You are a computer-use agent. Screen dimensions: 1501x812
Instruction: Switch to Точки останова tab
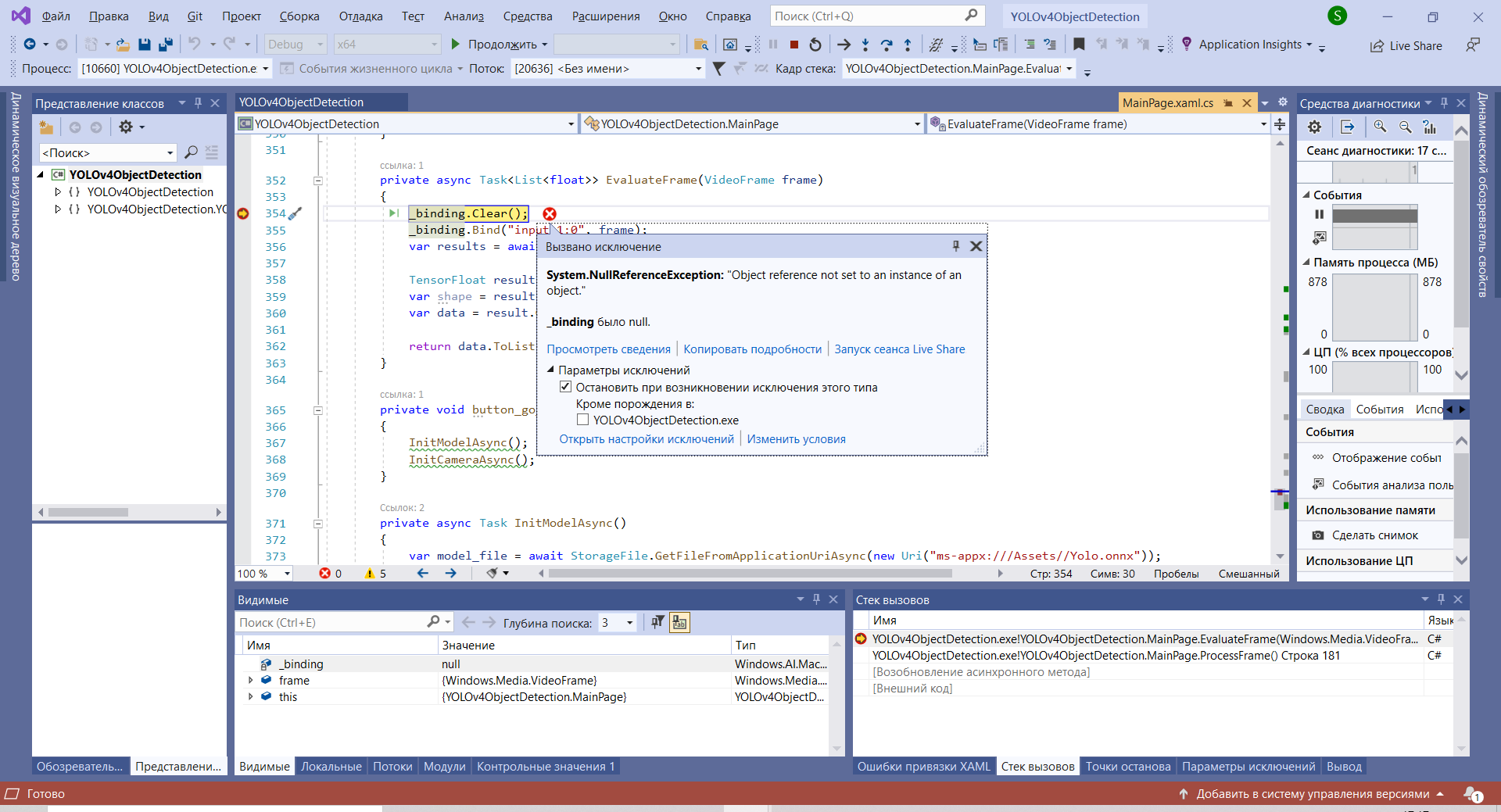pos(1128,767)
